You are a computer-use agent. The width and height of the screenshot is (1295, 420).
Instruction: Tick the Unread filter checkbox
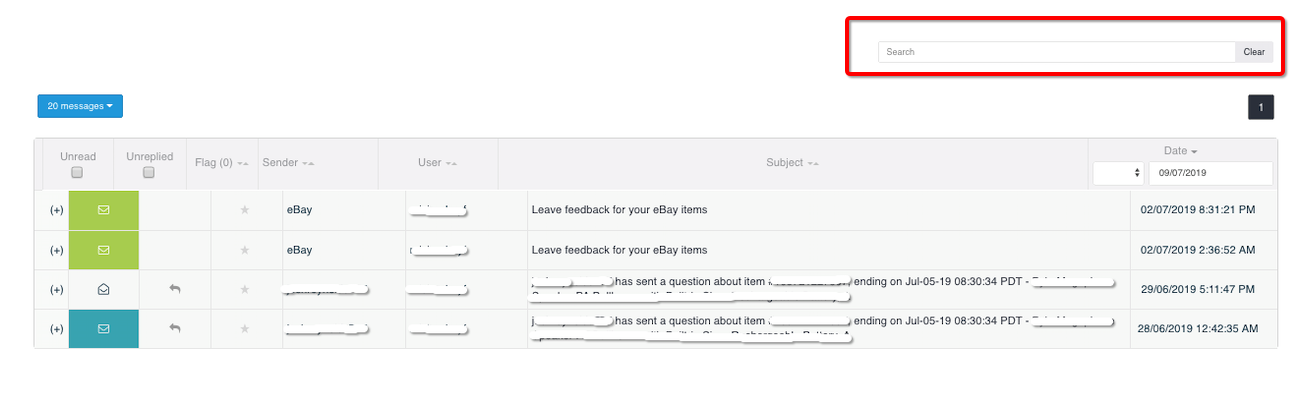point(77,173)
